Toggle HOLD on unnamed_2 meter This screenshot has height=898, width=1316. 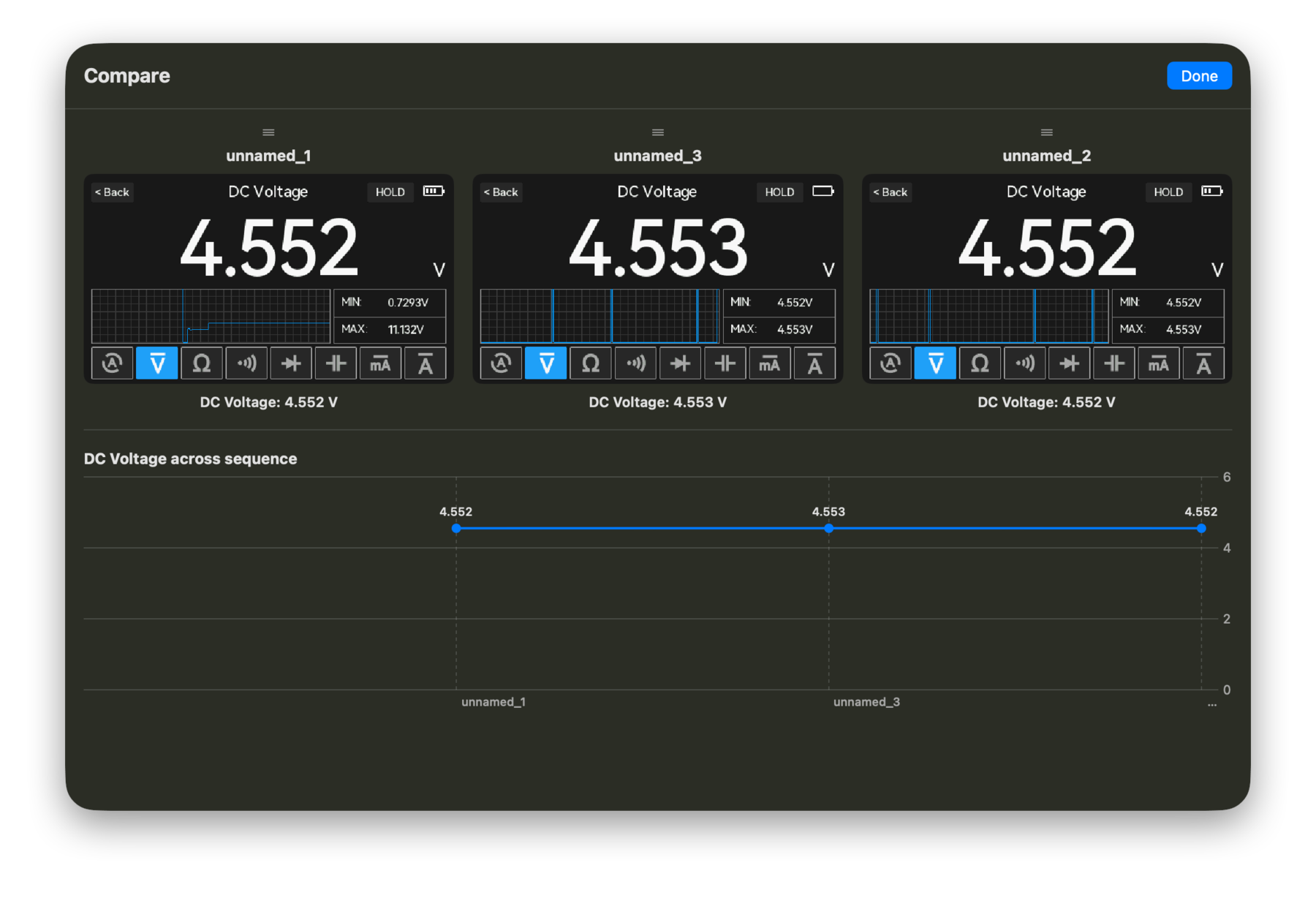pos(1168,192)
